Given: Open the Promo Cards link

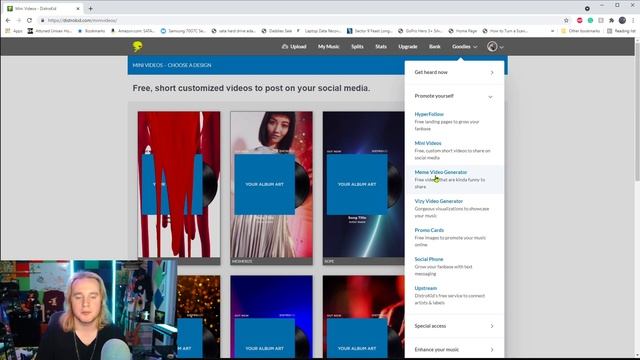Looking at the screenshot, I should coord(429,230).
